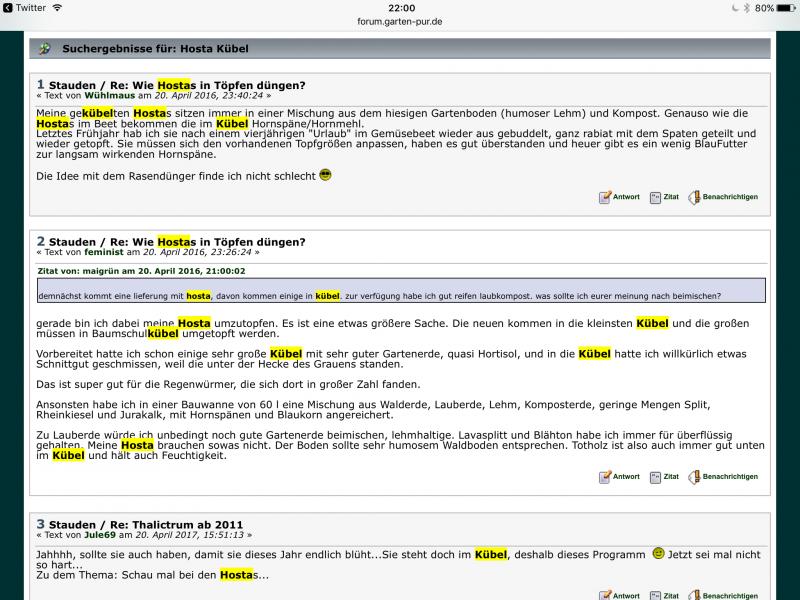The height and width of the screenshot is (600, 800).
Task: Click the search results header icon
Action: click(44, 49)
